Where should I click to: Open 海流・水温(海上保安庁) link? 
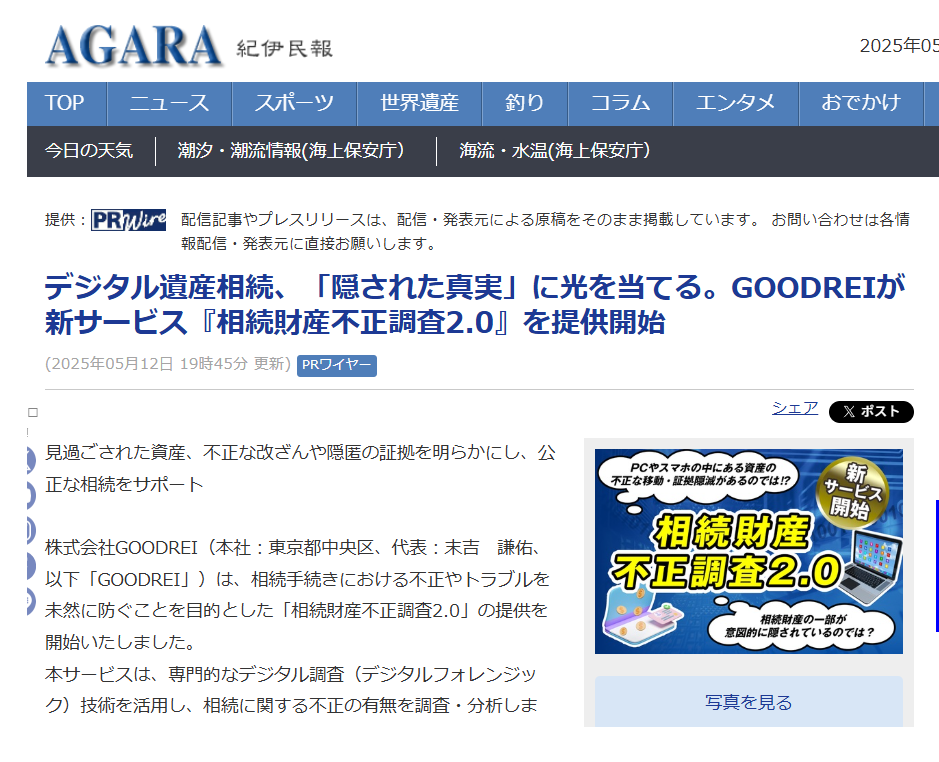pyautogui.click(x=555, y=151)
